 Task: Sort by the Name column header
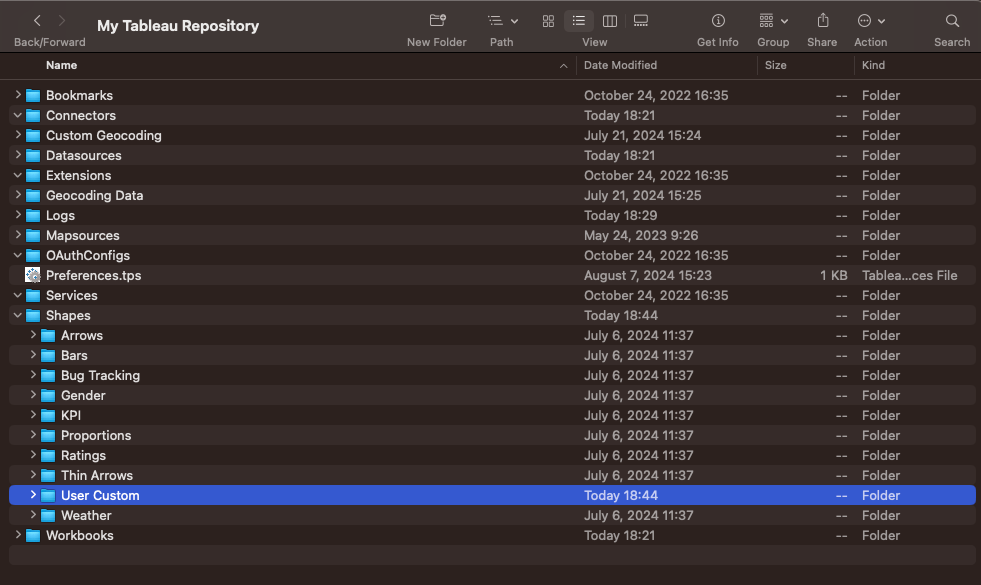pyautogui.click(x=61, y=65)
